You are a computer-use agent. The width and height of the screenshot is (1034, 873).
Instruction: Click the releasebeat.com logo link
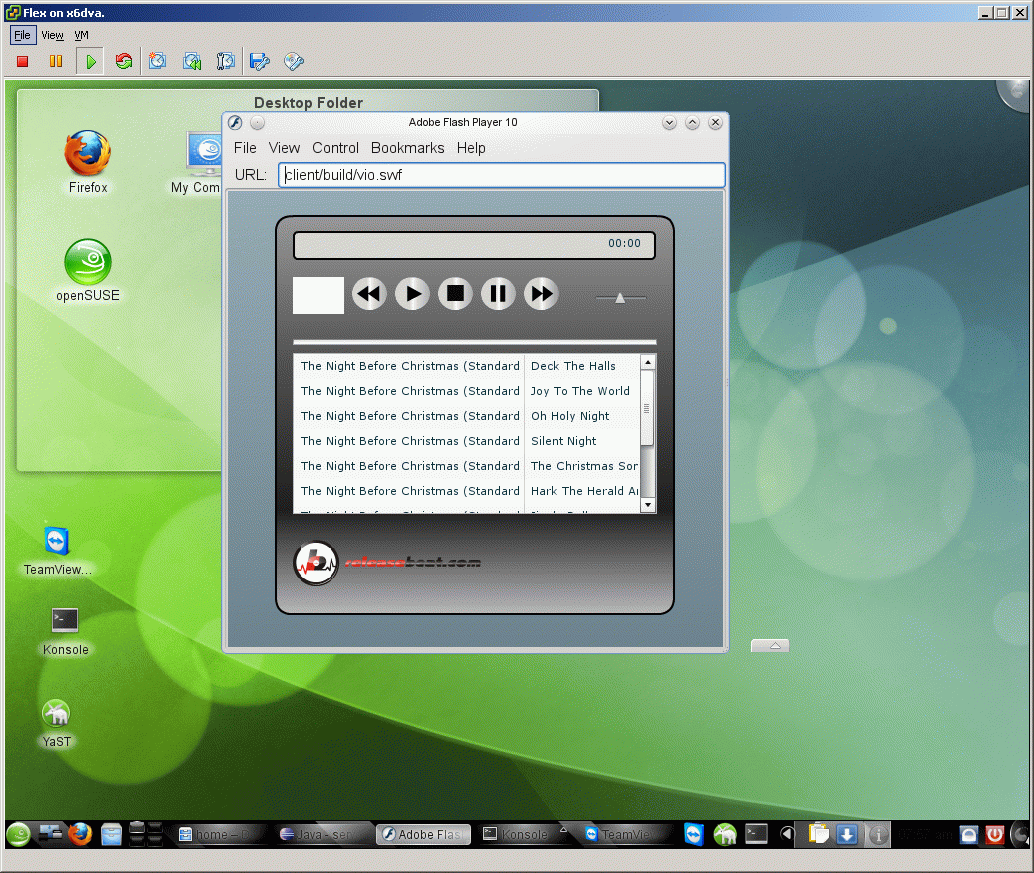coord(387,563)
